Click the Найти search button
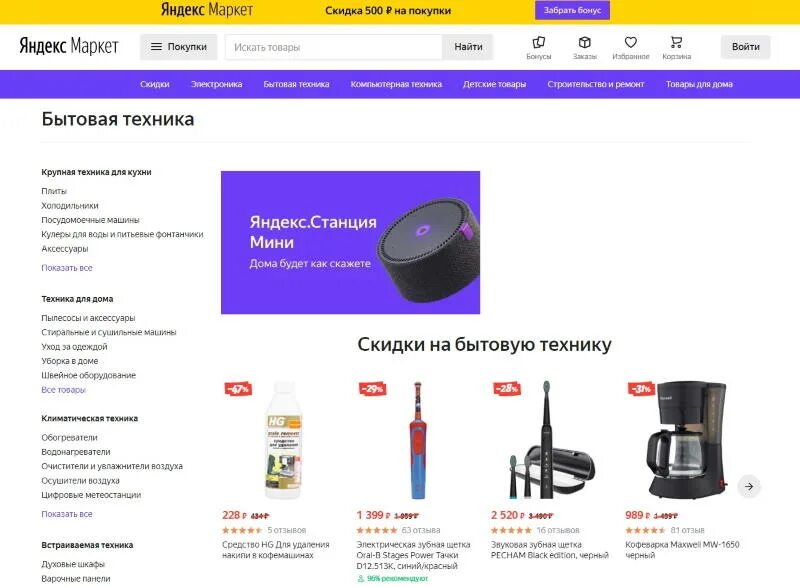The height and width of the screenshot is (587, 800). pos(468,47)
